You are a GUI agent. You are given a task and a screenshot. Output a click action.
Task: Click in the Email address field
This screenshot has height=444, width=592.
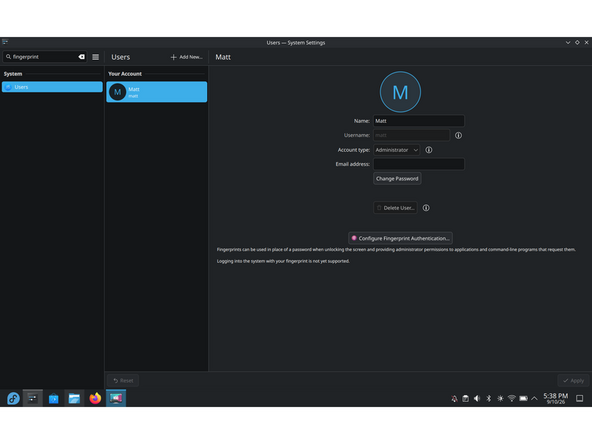(419, 164)
